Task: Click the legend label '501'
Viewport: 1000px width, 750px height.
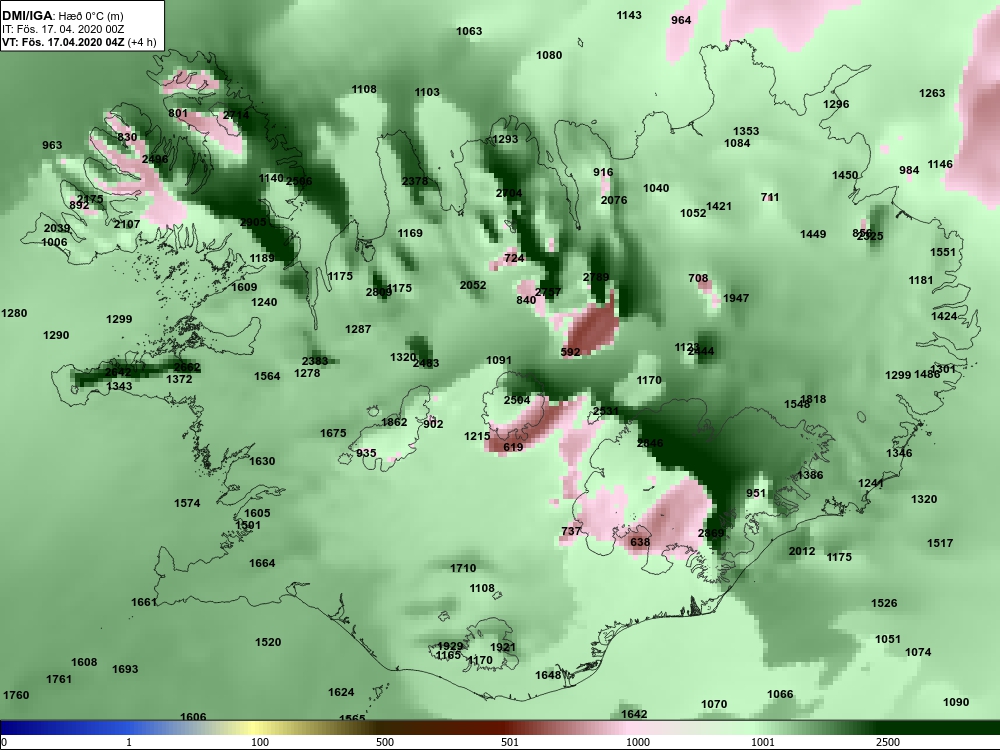Action: pyautogui.click(x=510, y=742)
